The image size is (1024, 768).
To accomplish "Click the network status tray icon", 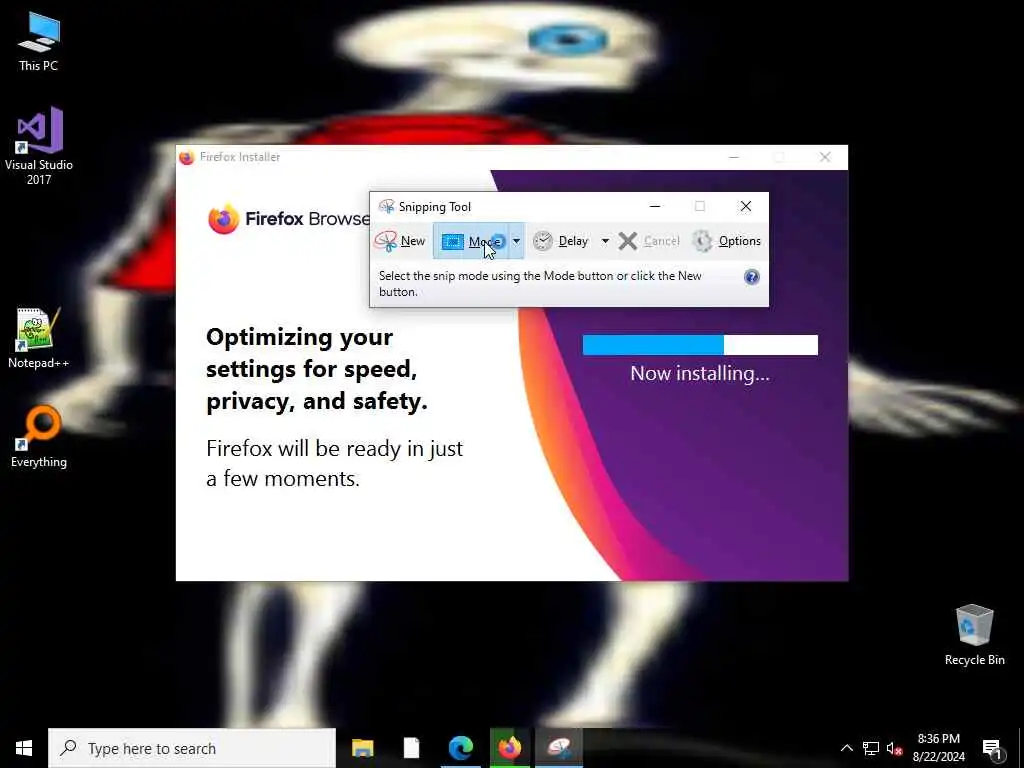I will point(871,748).
